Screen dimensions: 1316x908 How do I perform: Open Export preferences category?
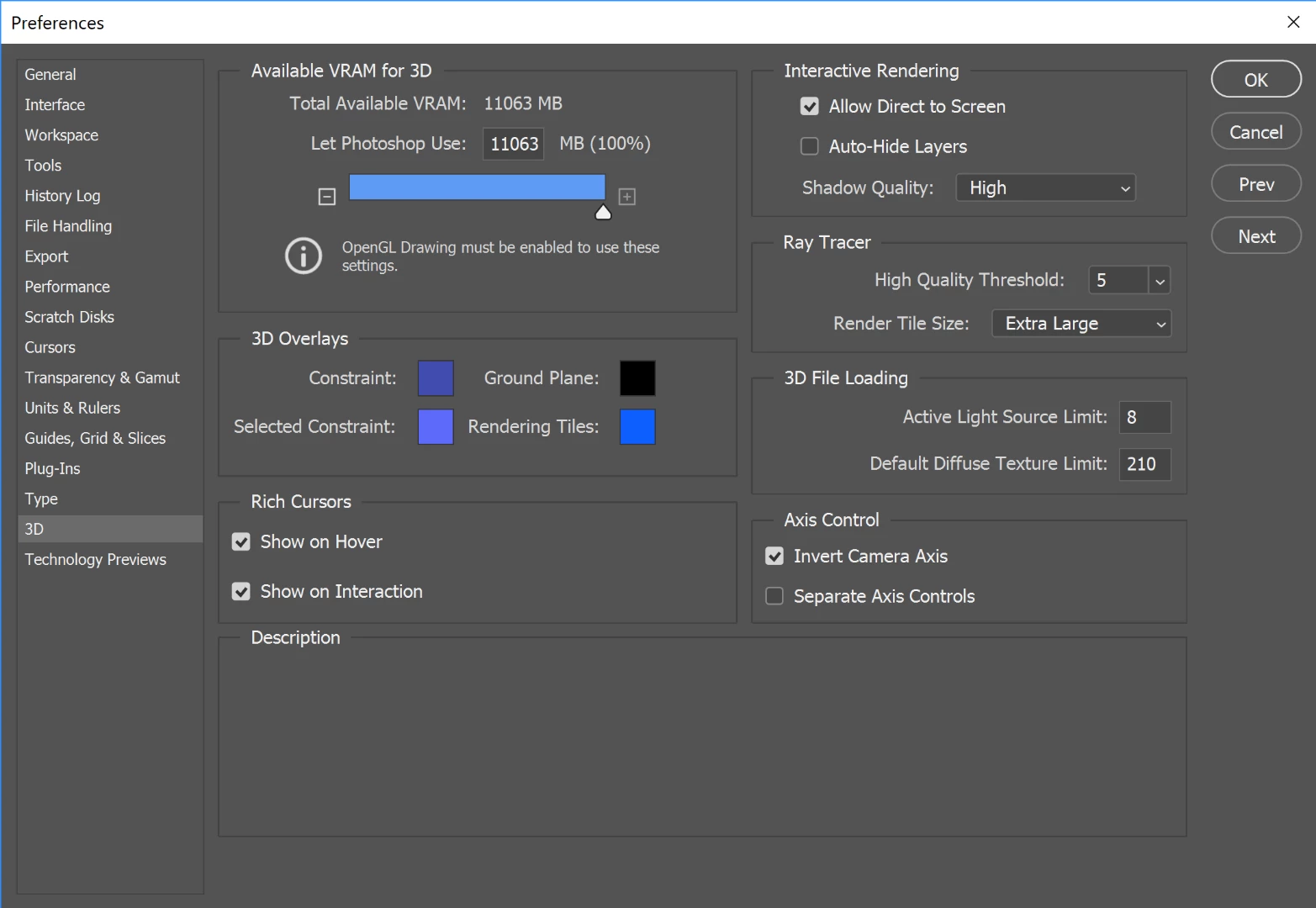coord(110,256)
